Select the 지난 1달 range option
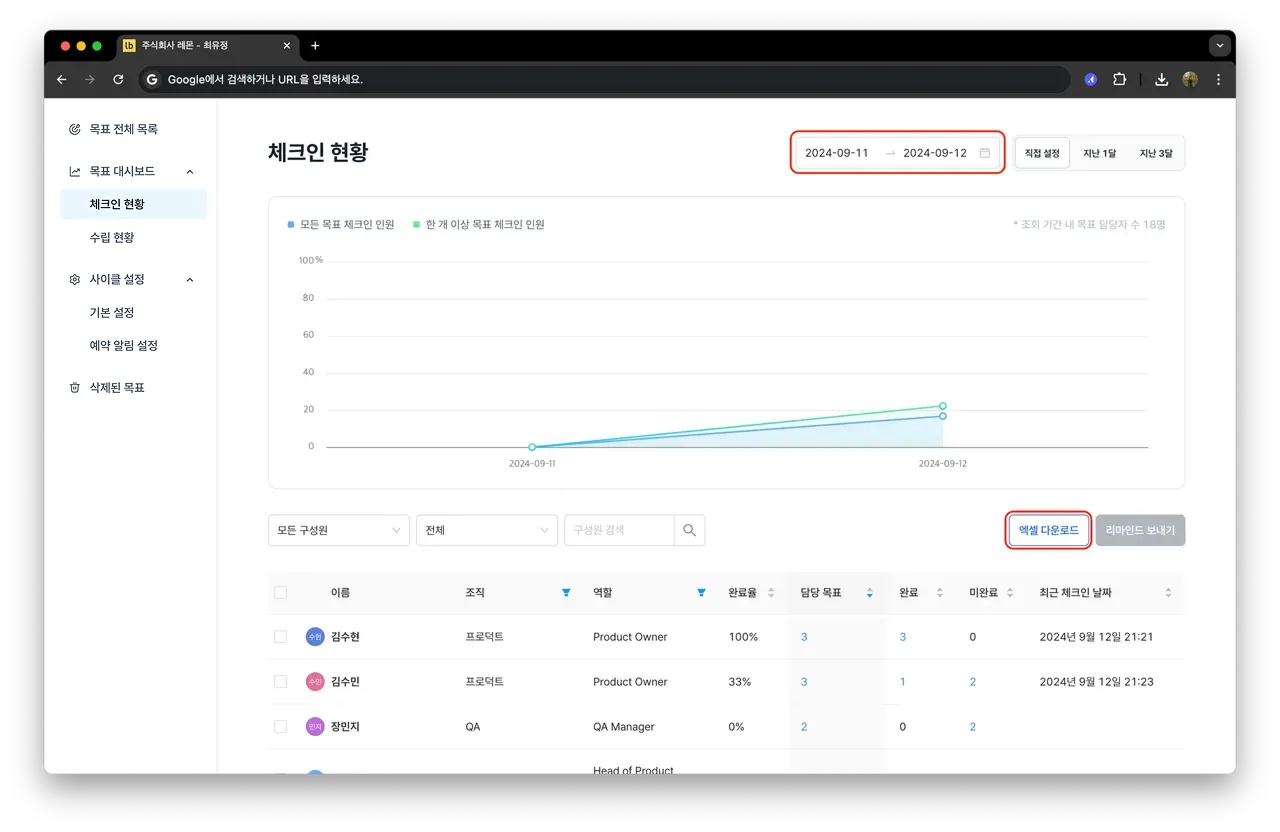 (1099, 153)
